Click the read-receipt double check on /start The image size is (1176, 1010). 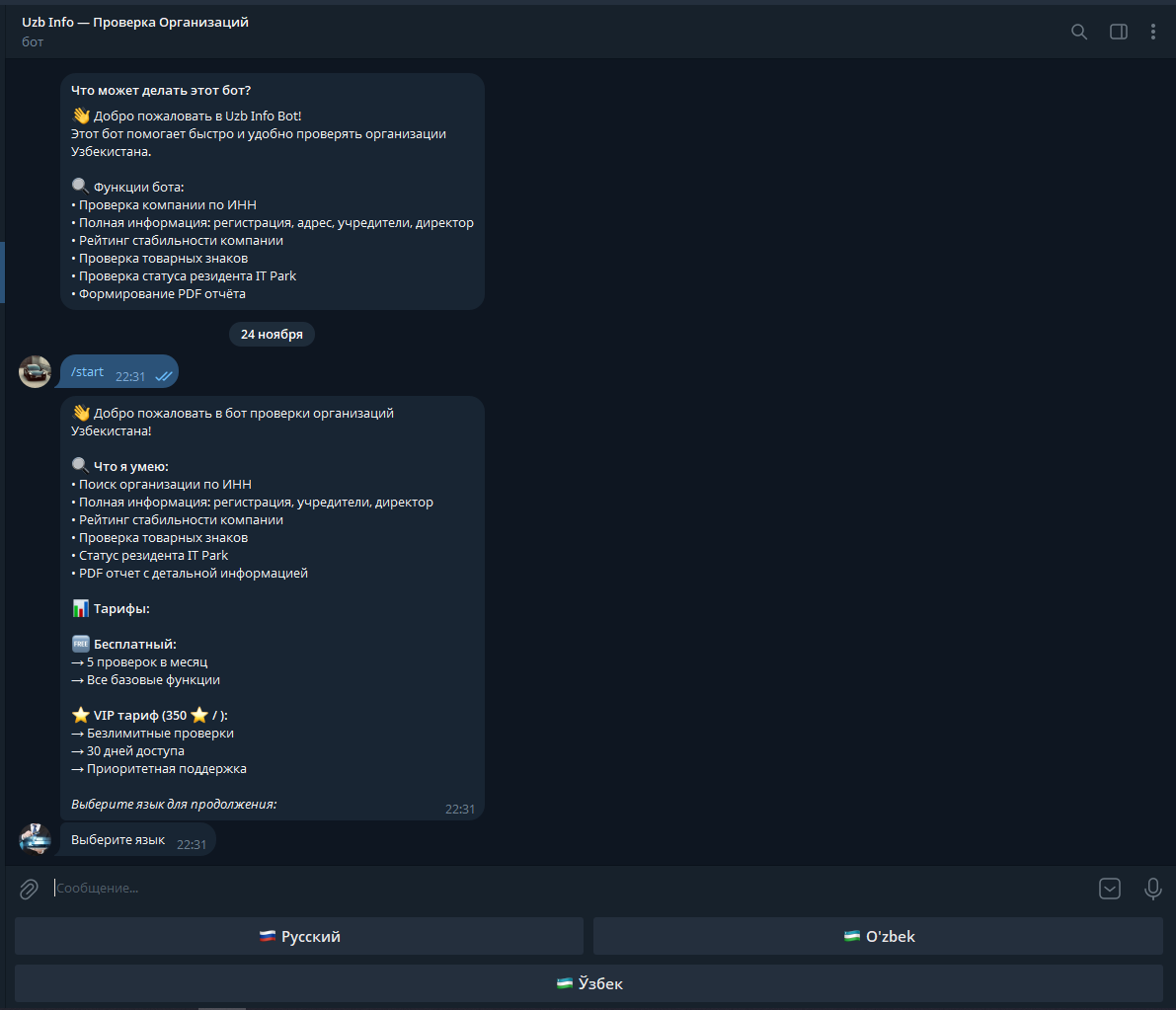coord(164,376)
